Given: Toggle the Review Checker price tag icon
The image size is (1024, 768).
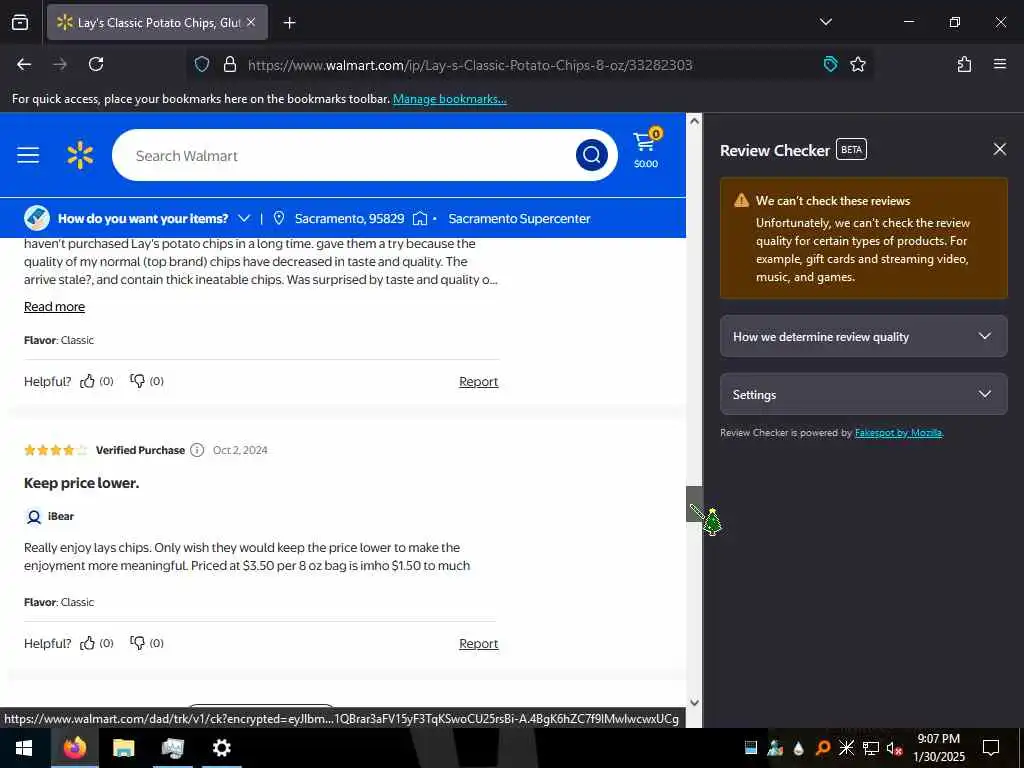Looking at the screenshot, I should [x=830, y=64].
